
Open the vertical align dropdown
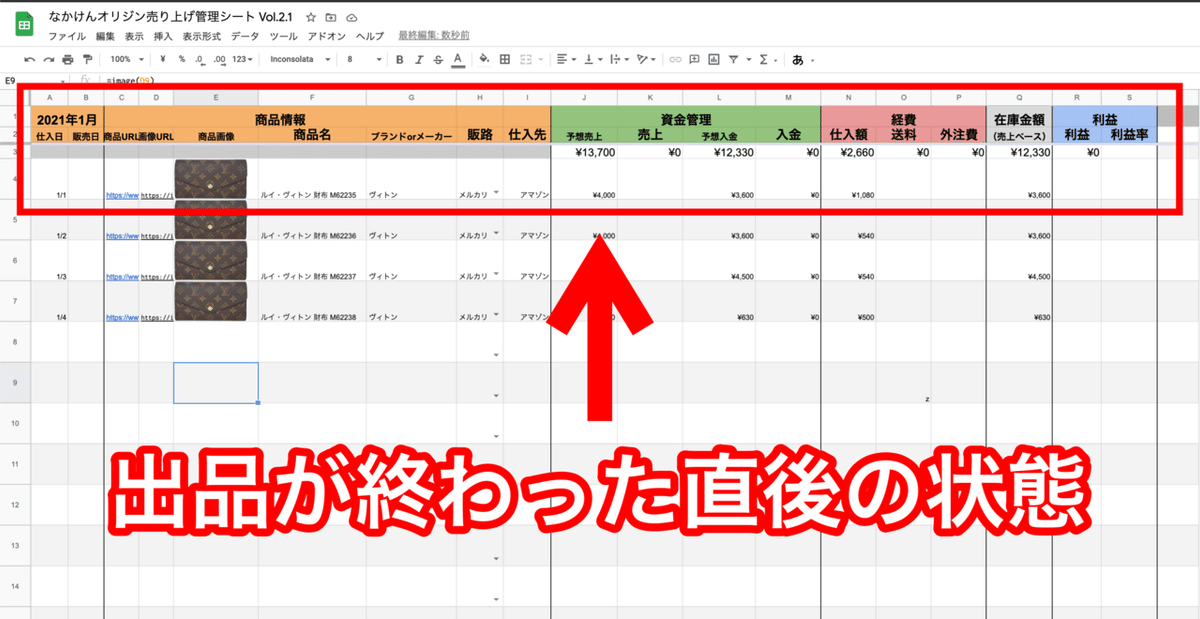pyautogui.click(x=592, y=60)
